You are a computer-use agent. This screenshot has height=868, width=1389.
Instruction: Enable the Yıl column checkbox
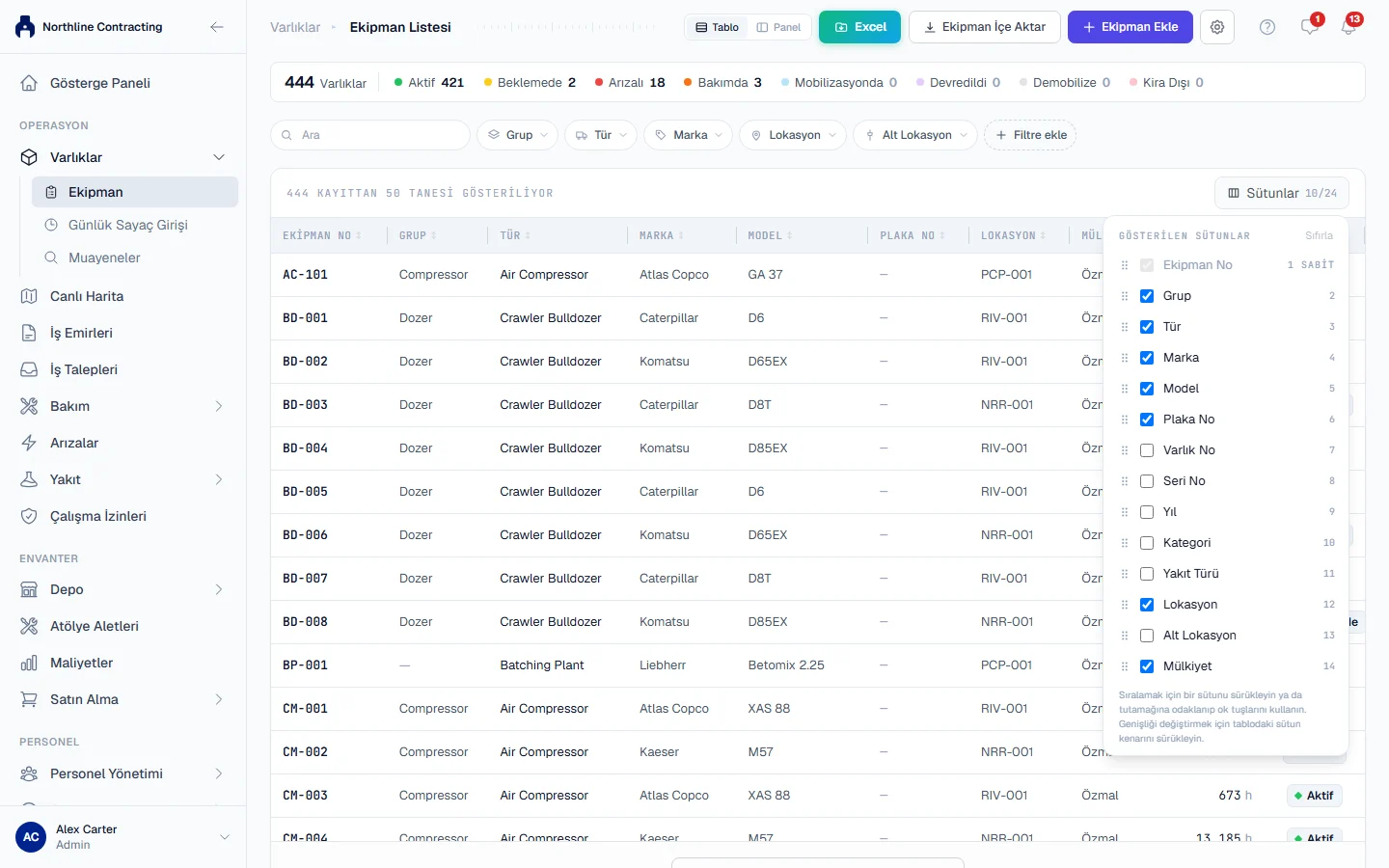point(1147,512)
